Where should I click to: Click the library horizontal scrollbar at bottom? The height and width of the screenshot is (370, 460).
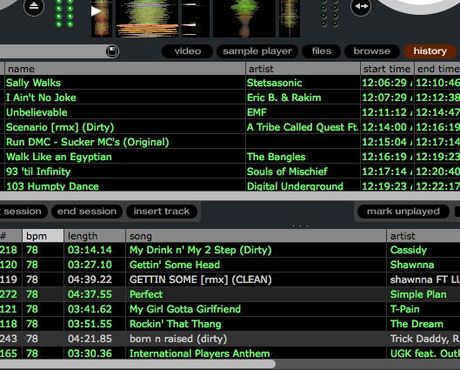(137, 364)
